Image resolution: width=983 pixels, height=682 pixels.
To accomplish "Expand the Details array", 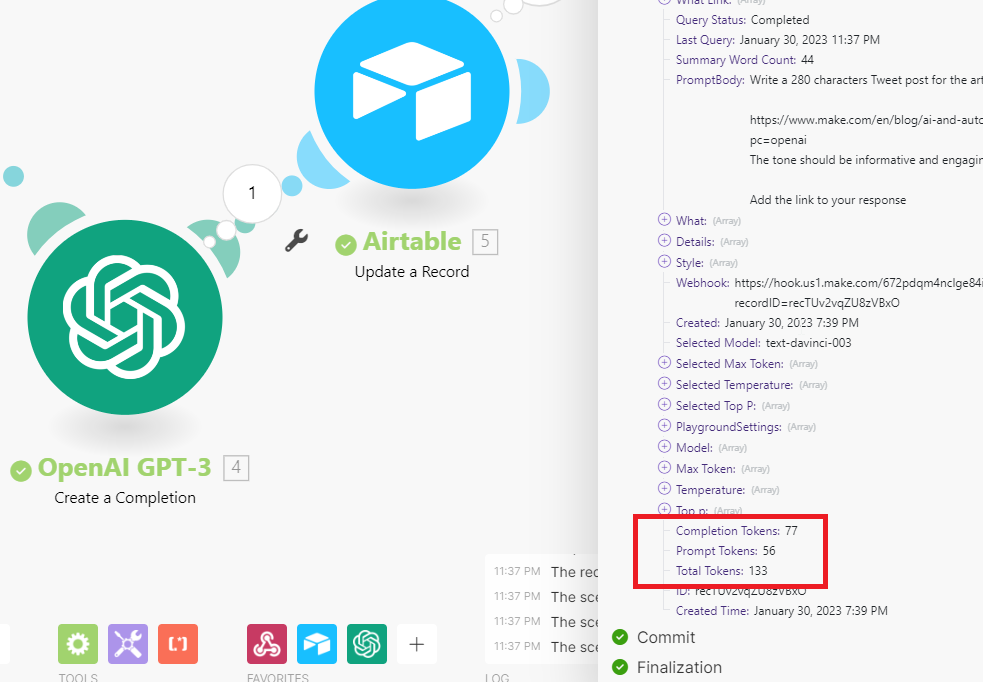I will click(x=665, y=241).
